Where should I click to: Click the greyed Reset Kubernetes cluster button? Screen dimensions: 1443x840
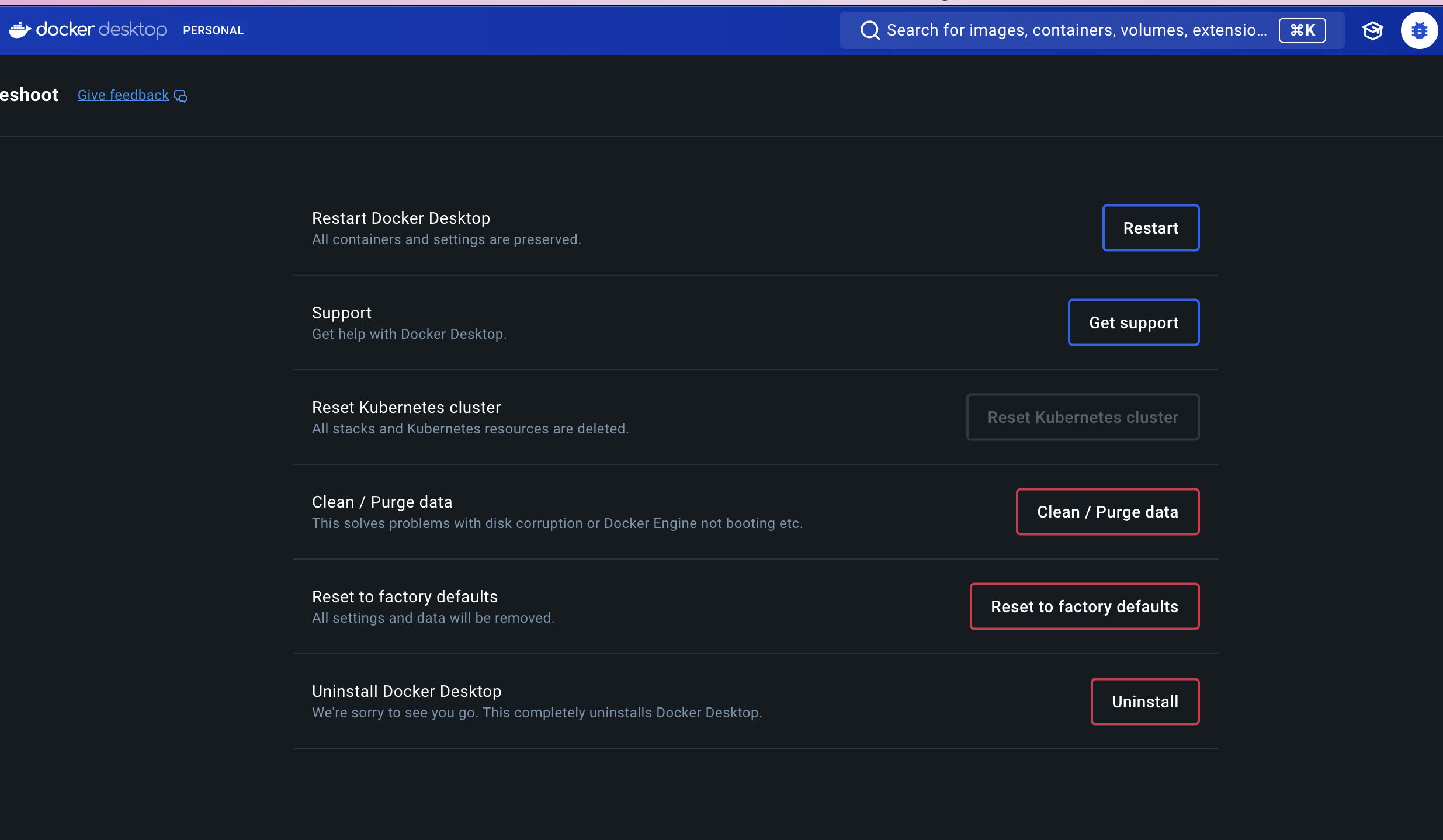(x=1083, y=417)
